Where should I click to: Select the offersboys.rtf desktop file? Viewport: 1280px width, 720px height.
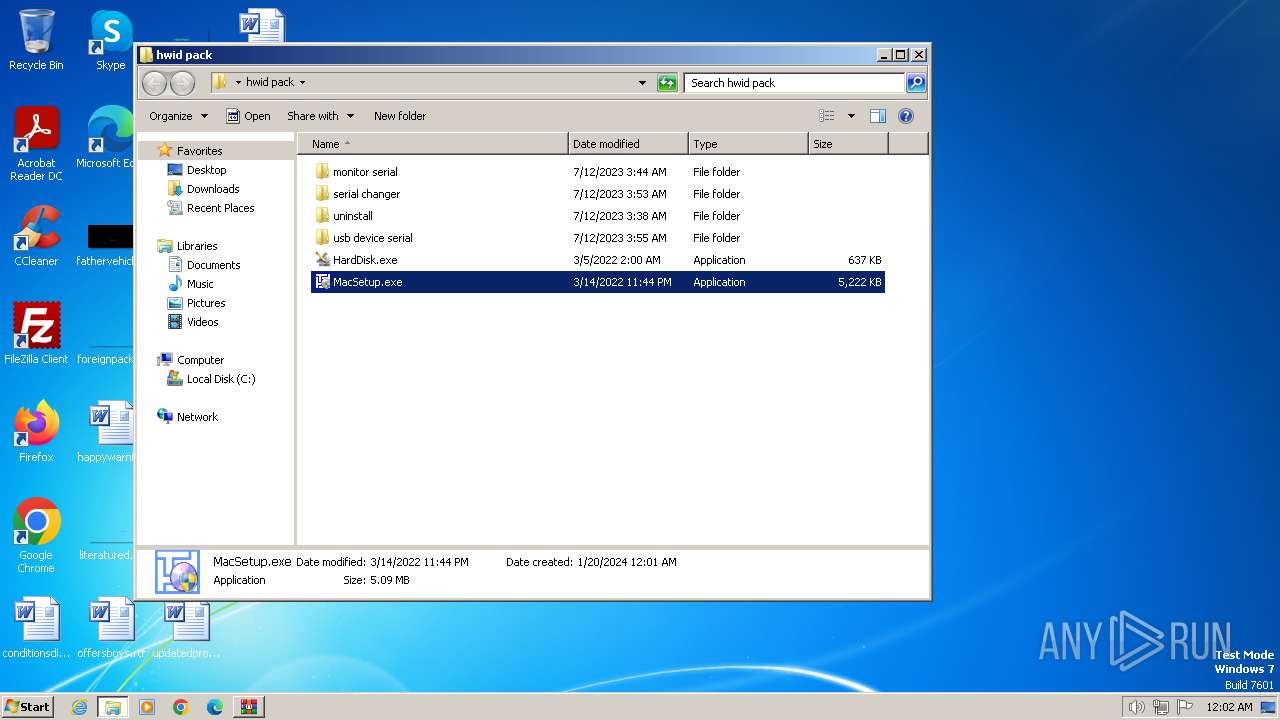click(111, 628)
